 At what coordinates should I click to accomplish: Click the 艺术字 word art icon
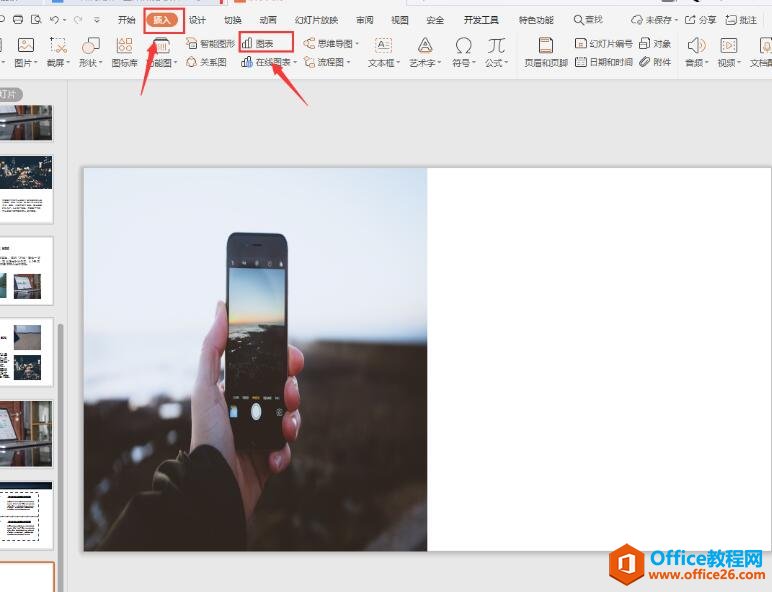pos(425,46)
